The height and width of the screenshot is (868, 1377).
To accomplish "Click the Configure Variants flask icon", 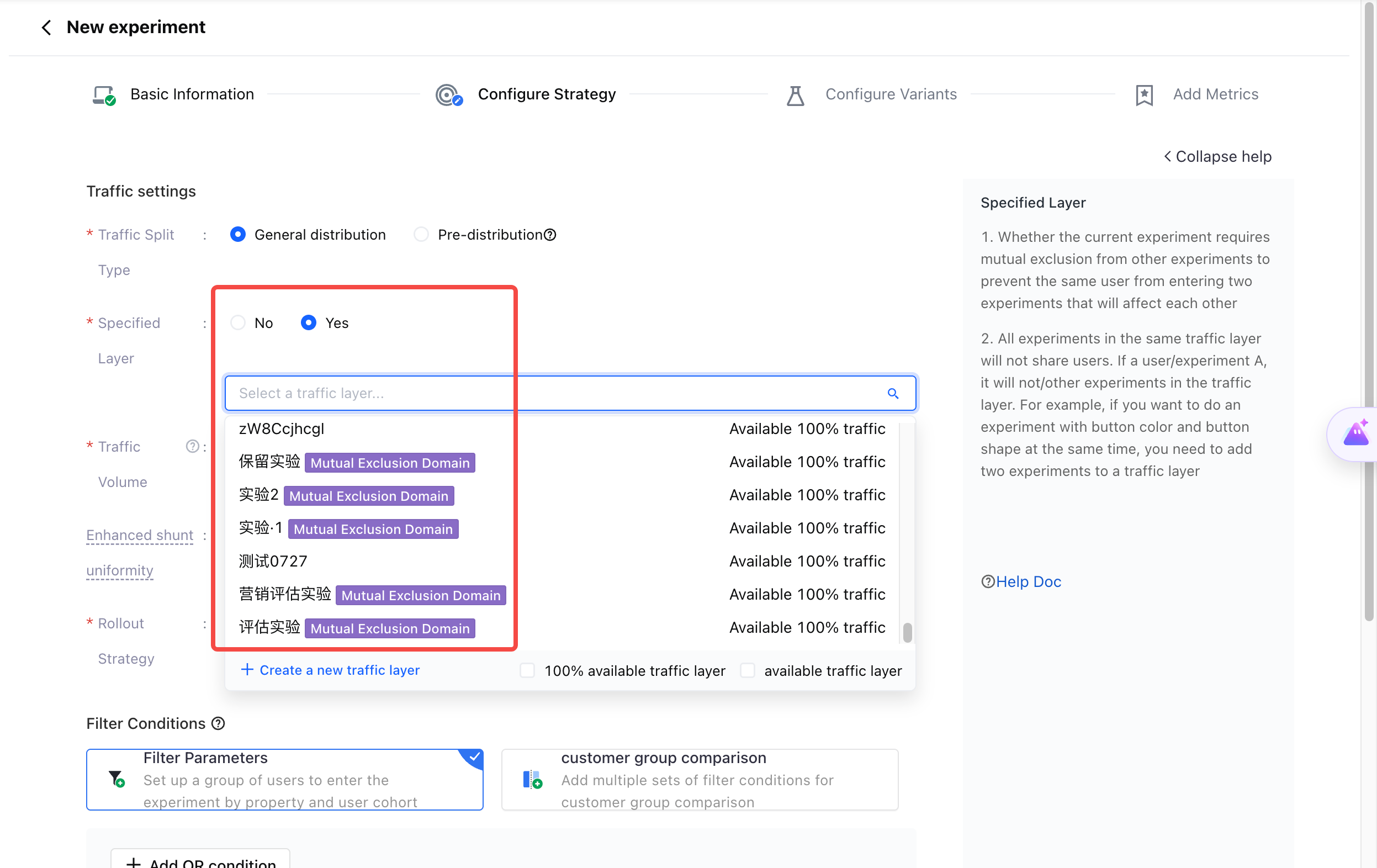I will (796, 94).
